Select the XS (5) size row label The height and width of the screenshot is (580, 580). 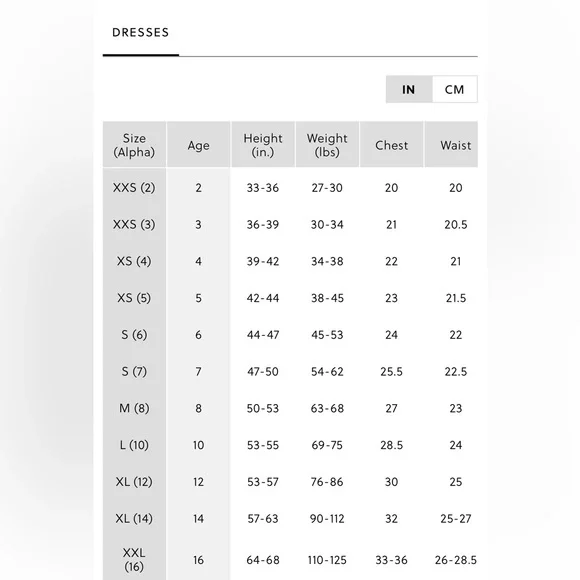[x=134, y=298]
